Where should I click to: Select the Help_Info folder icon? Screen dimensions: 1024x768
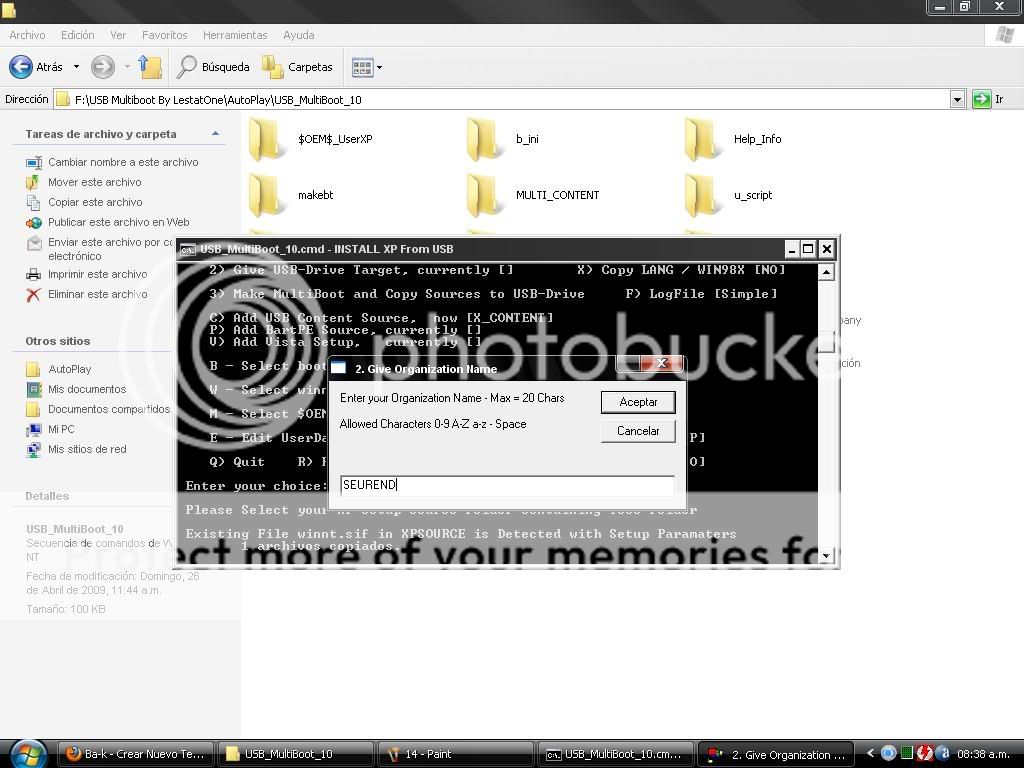(703, 138)
